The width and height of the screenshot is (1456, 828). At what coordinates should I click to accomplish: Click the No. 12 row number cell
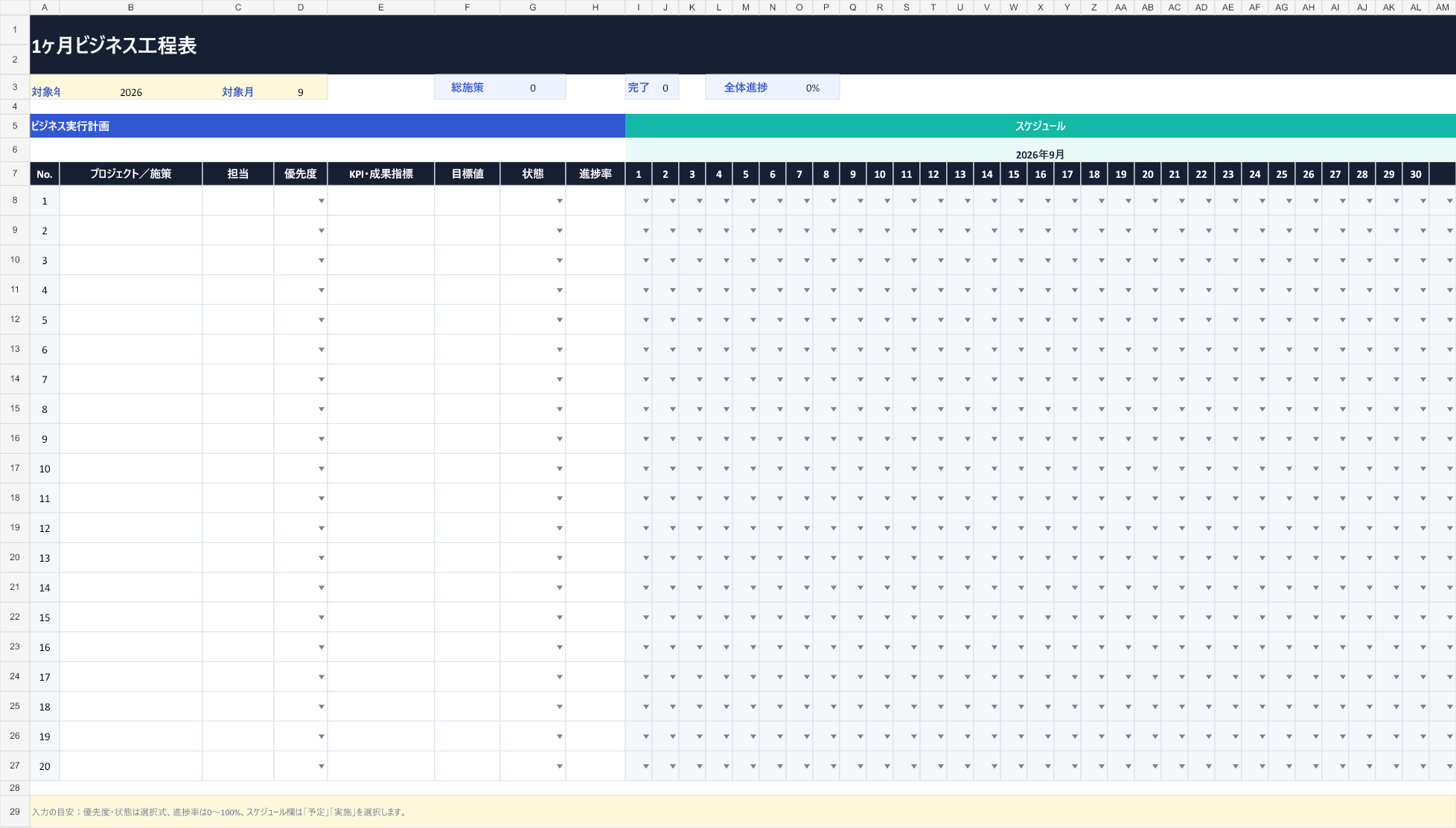tap(45, 528)
